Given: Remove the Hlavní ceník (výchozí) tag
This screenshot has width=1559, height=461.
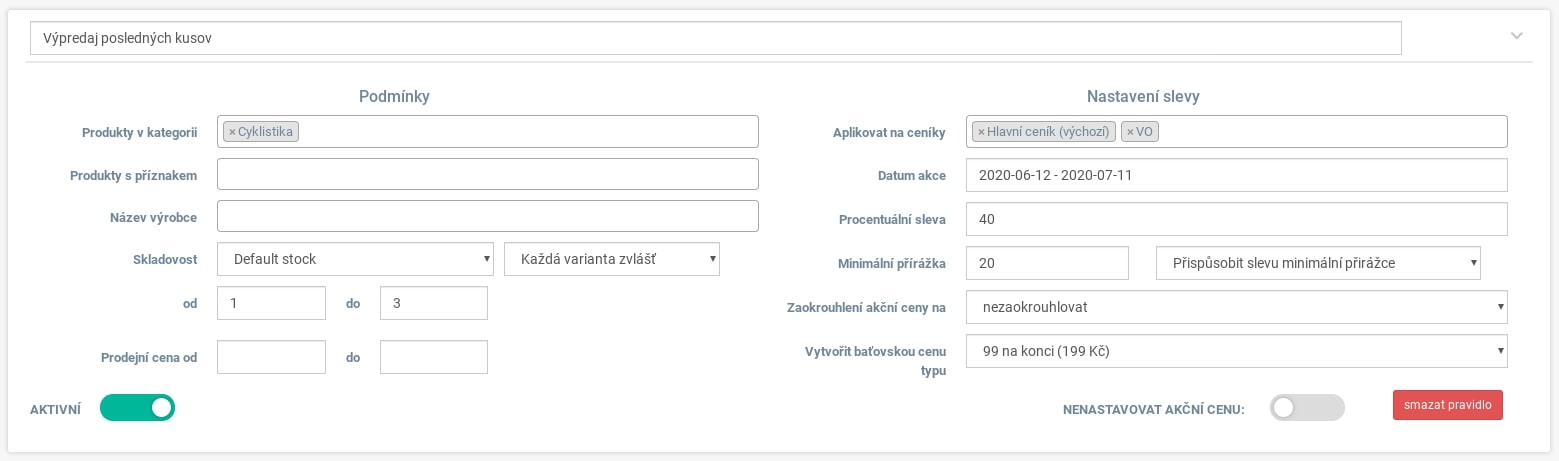Looking at the screenshot, I should 981,132.
